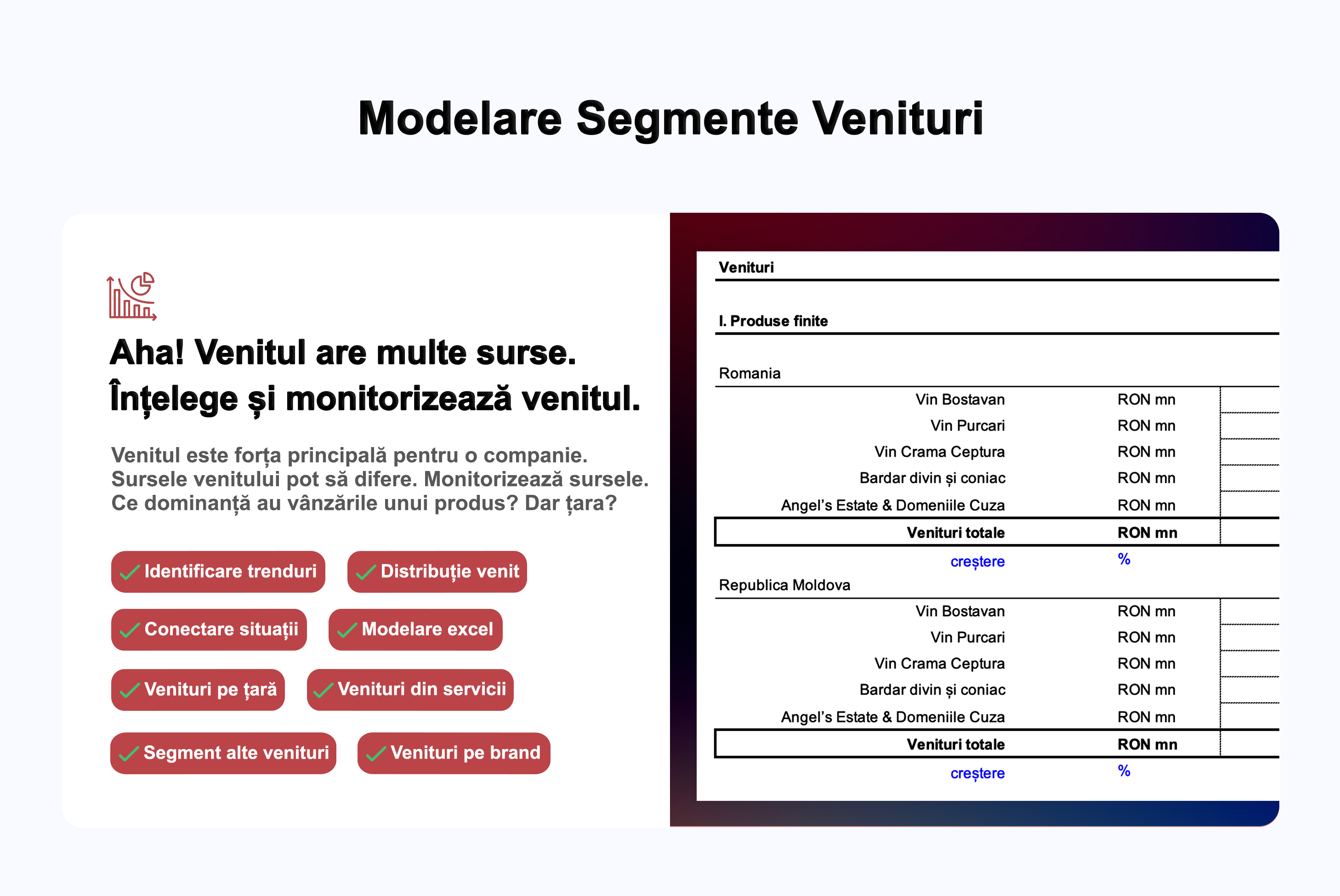This screenshot has height=896, width=1340.
Task: Click the Distribuție venit tag
Action: coord(437,572)
